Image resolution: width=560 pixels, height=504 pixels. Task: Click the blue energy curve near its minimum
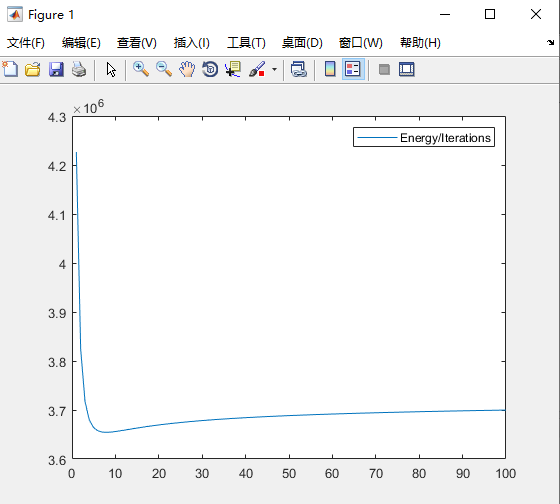coord(106,432)
